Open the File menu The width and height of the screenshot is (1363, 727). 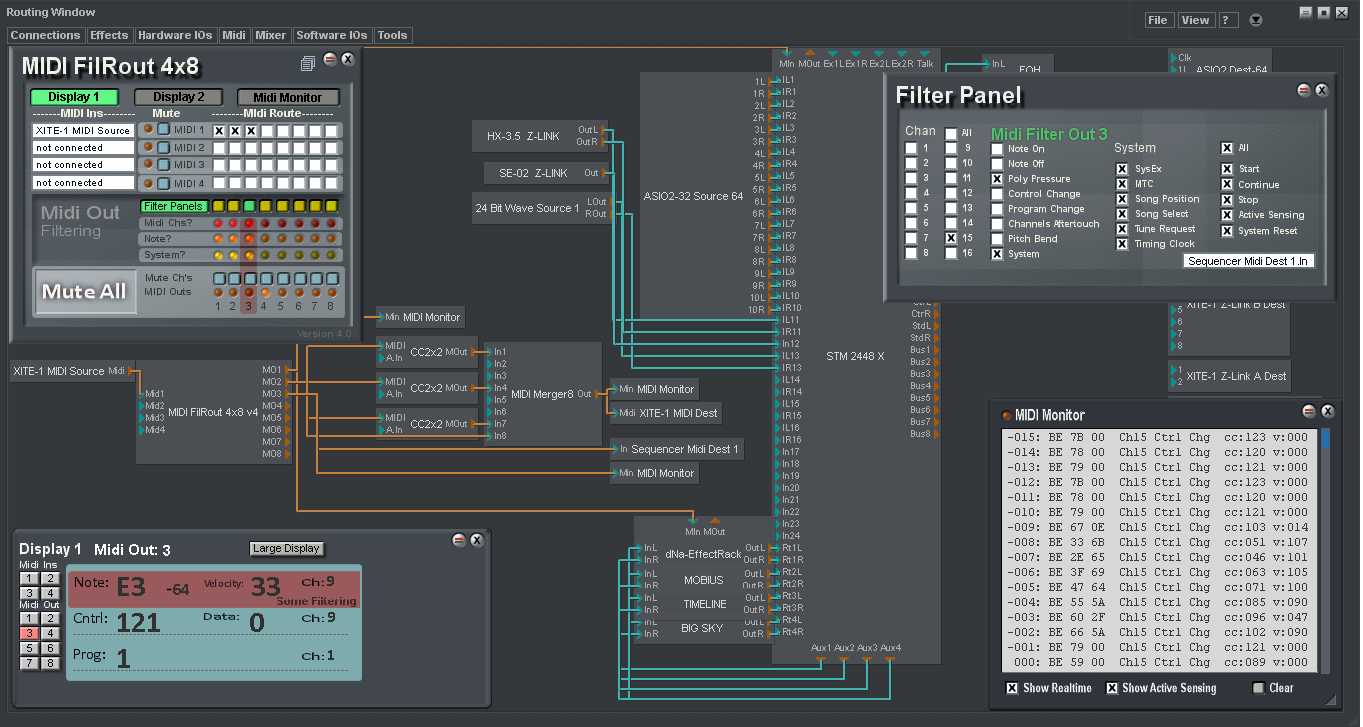click(x=1158, y=20)
